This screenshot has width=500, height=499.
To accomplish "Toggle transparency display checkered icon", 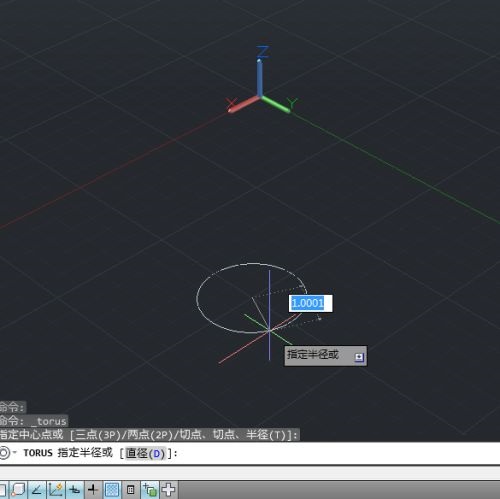I will tap(112, 489).
